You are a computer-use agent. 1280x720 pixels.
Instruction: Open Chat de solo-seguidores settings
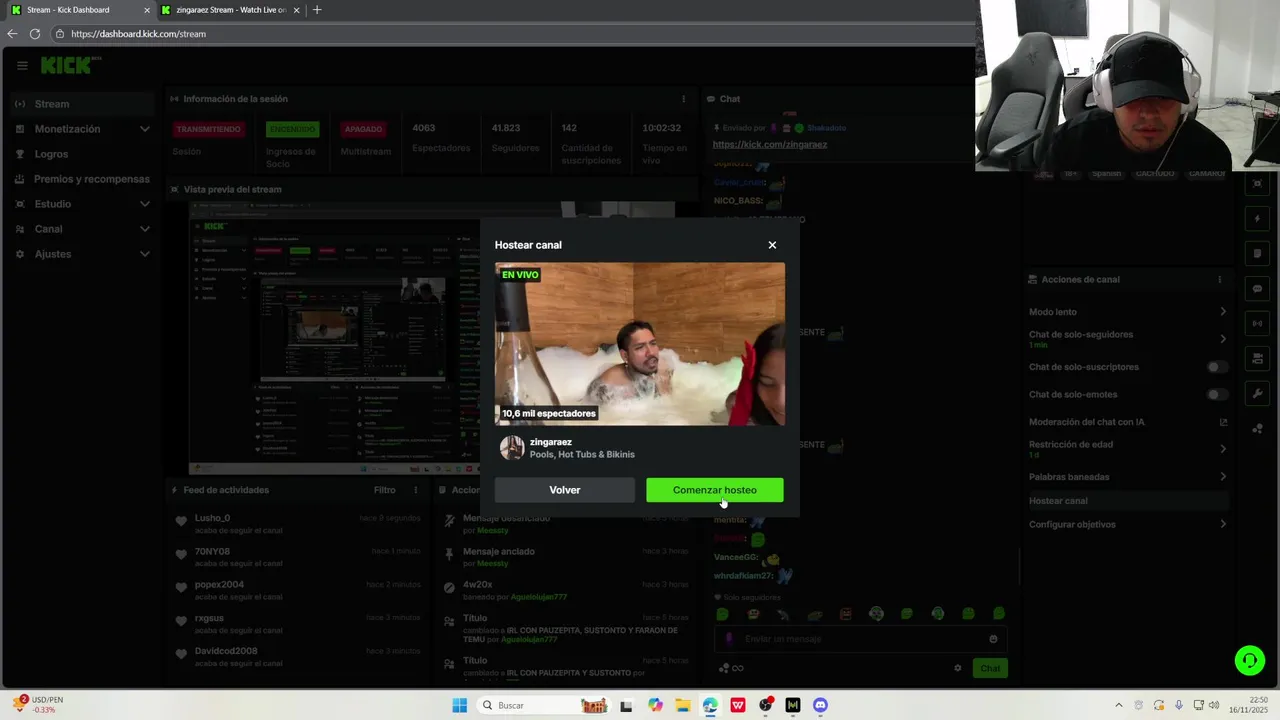point(1127,339)
